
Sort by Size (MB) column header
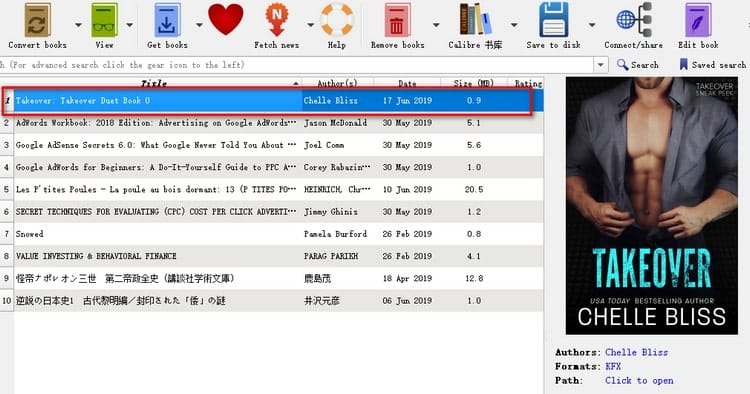pyautogui.click(x=474, y=83)
